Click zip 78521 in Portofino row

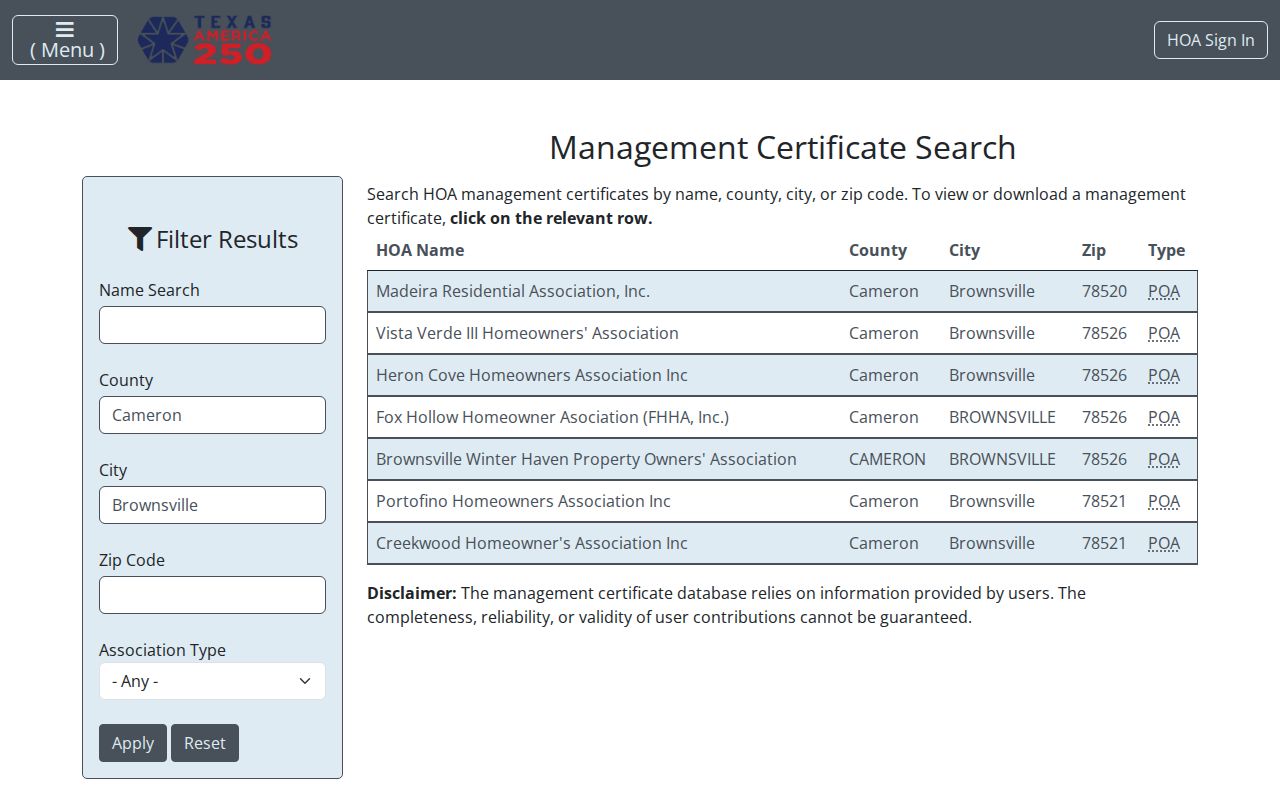pos(1104,501)
